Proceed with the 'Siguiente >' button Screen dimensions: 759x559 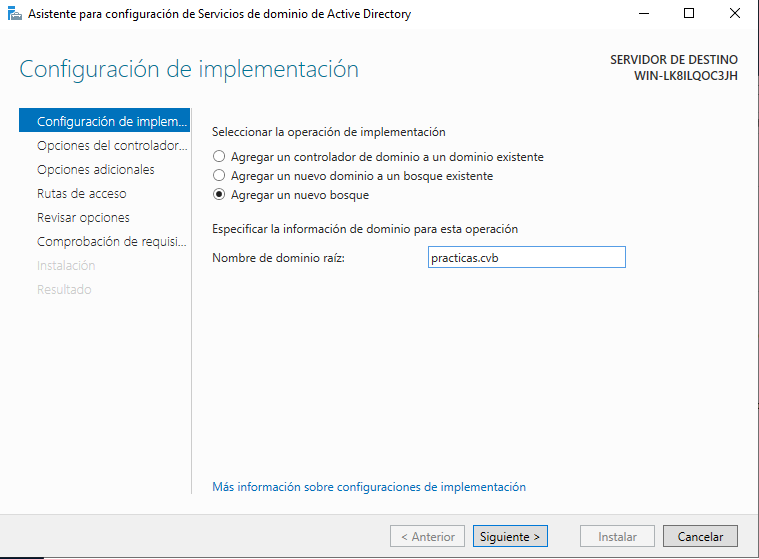[x=510, y=536]
